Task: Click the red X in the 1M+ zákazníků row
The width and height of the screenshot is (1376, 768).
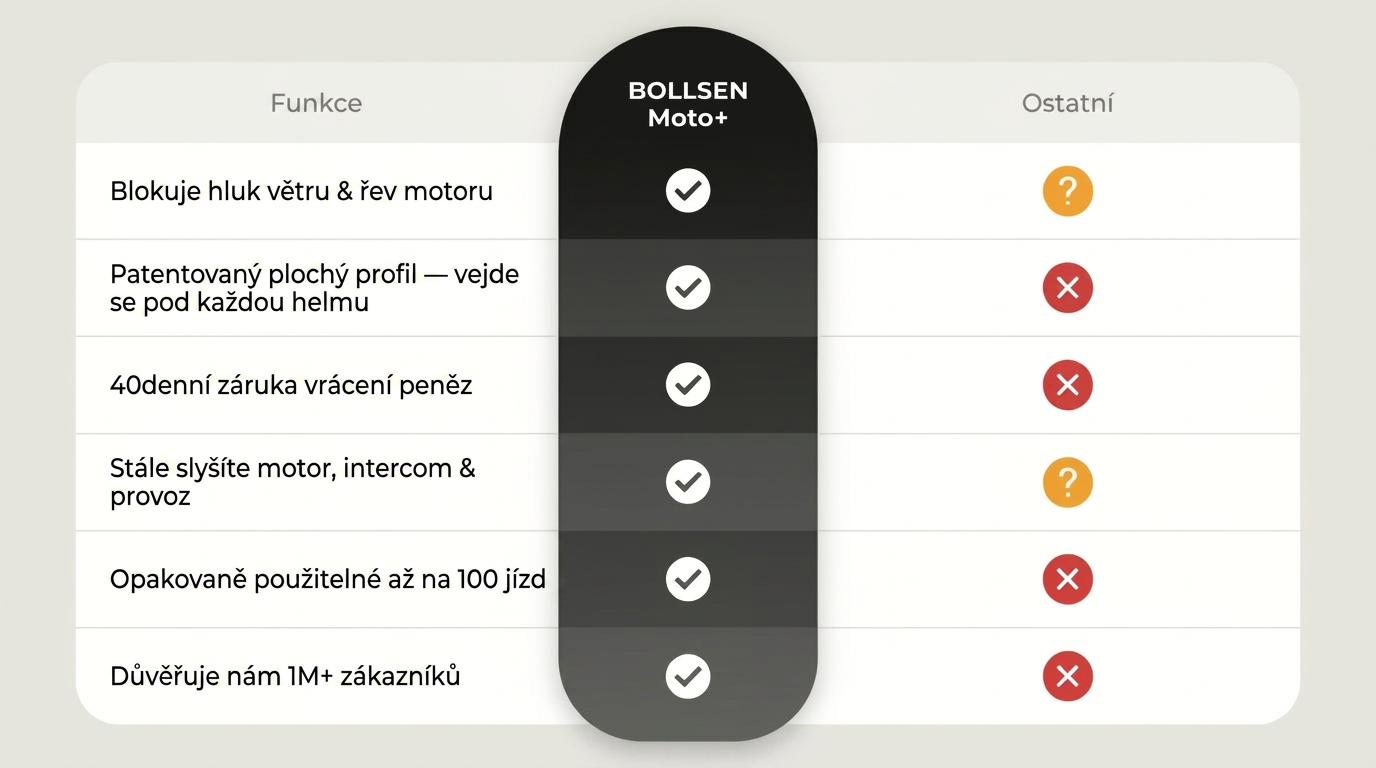Action: coord(1067,676)
